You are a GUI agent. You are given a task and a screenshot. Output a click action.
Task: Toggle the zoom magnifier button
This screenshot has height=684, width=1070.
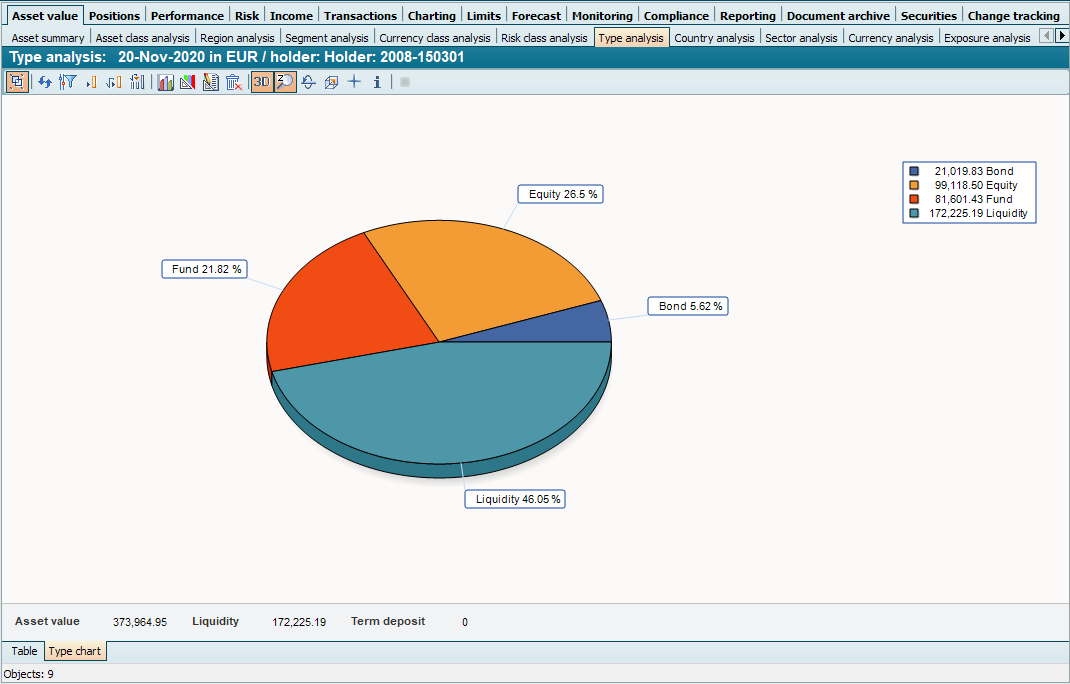(285, 82)
